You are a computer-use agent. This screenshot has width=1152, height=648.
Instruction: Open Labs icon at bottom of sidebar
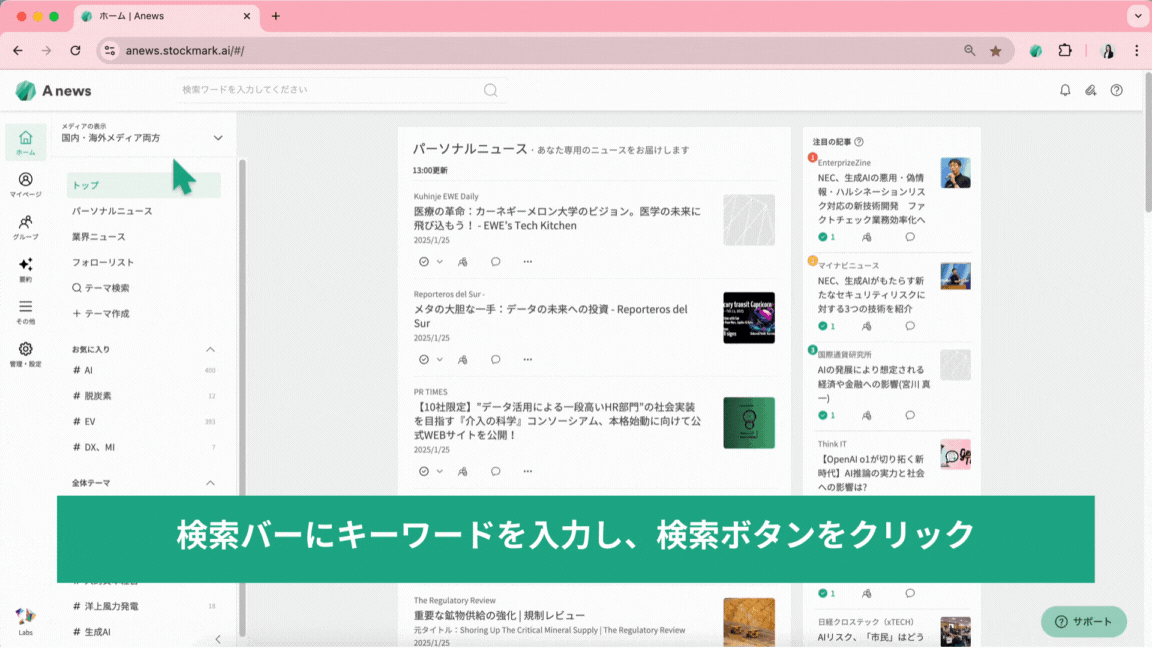25,620
